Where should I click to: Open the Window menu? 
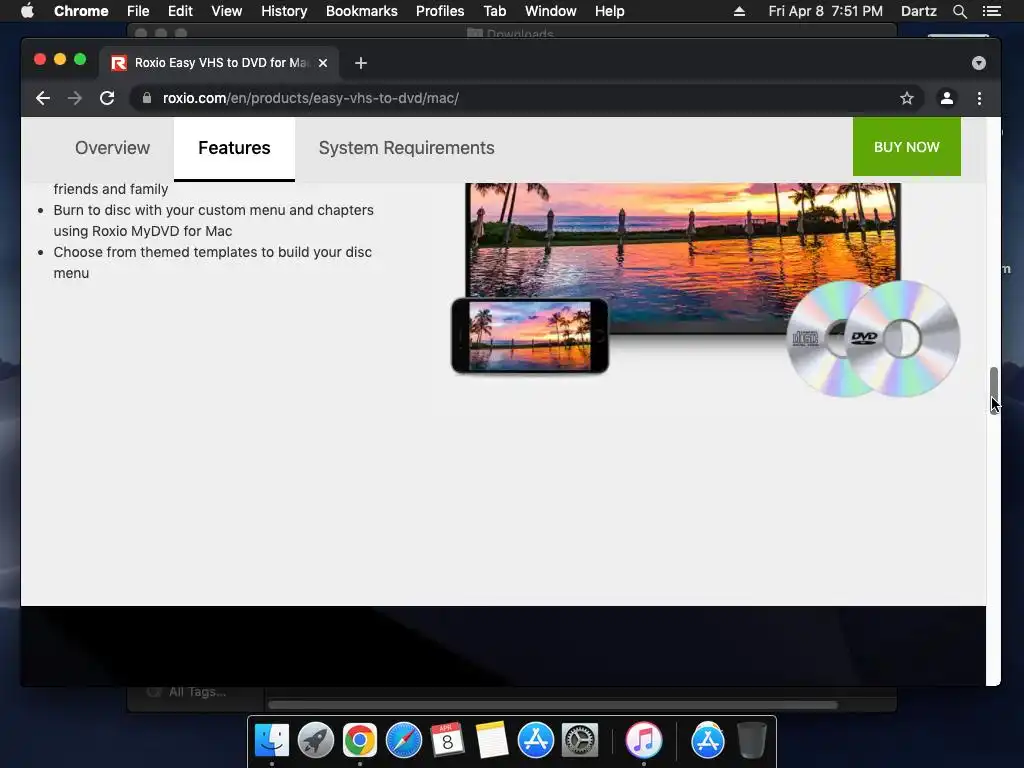(551, 11)
